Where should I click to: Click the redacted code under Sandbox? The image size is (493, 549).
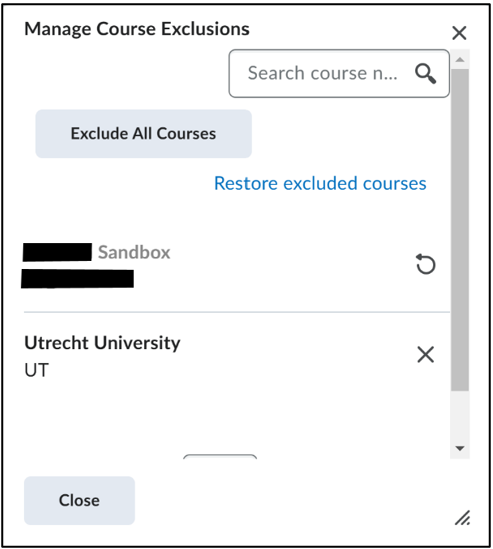click(x=77, y=279)
